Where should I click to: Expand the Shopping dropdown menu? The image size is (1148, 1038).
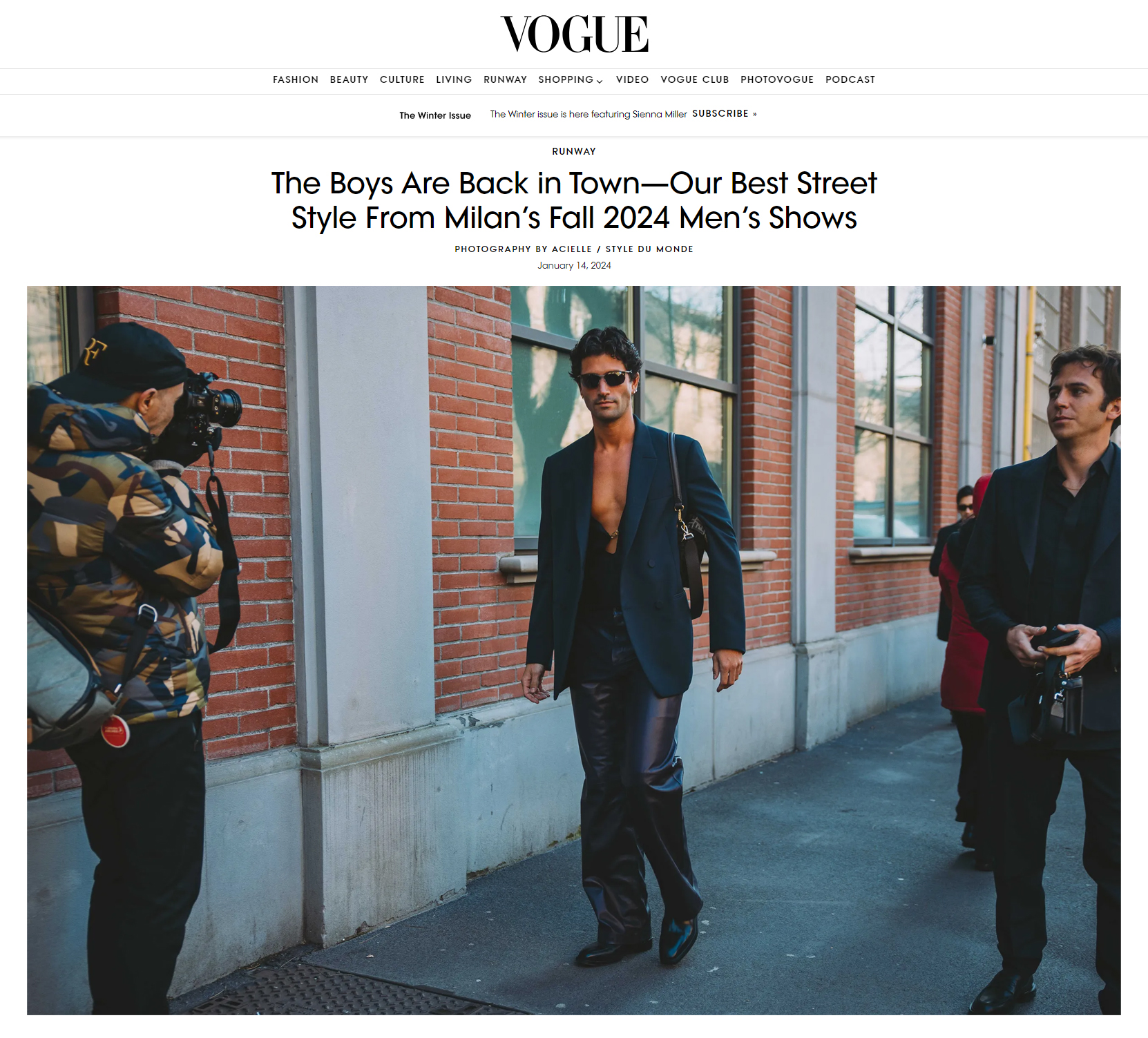pos(571,79)
